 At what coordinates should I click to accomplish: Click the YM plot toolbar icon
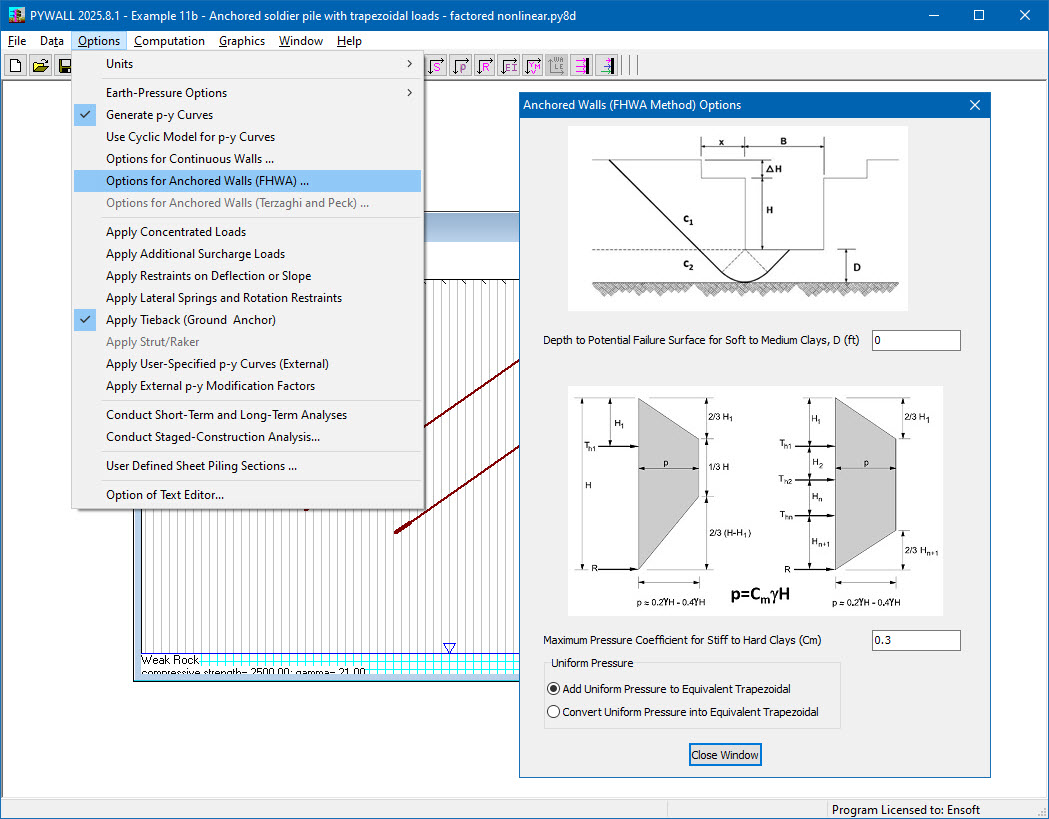[x=535, y=65]
